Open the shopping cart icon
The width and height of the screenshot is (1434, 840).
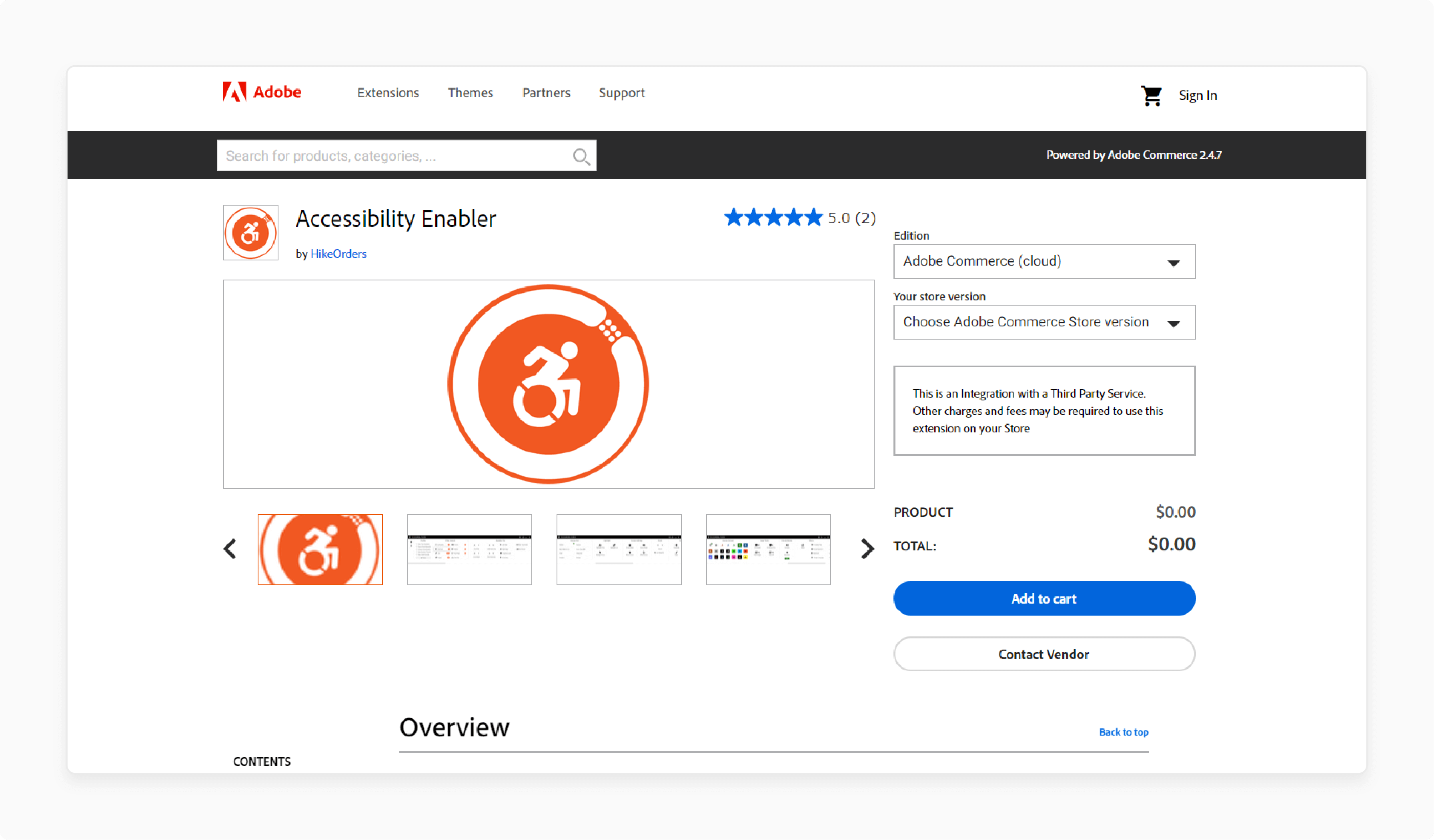pos(1151,96)
